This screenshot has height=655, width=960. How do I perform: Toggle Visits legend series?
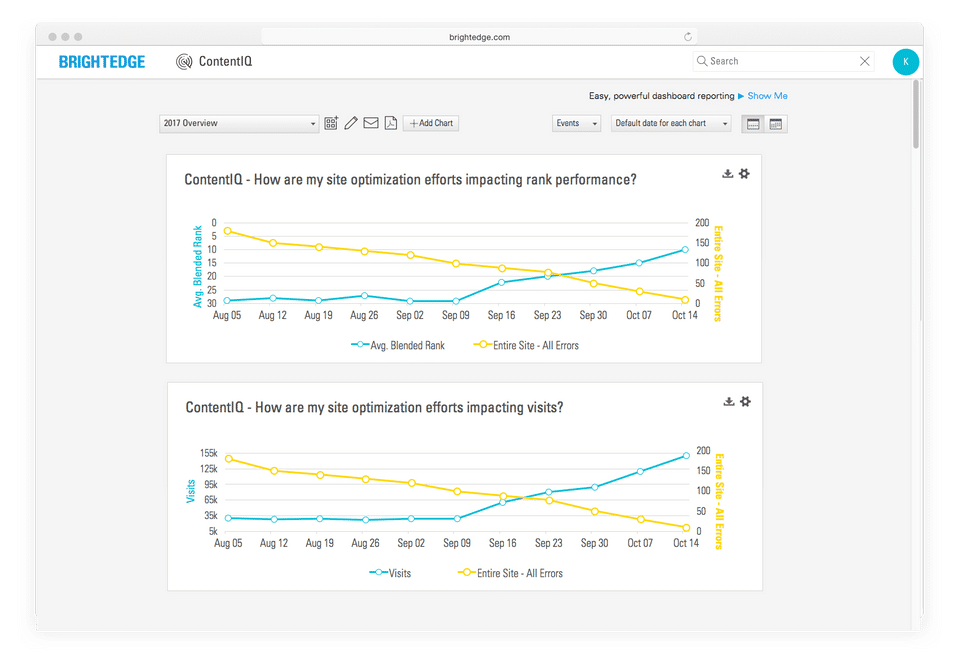click(x=390, y=573)
